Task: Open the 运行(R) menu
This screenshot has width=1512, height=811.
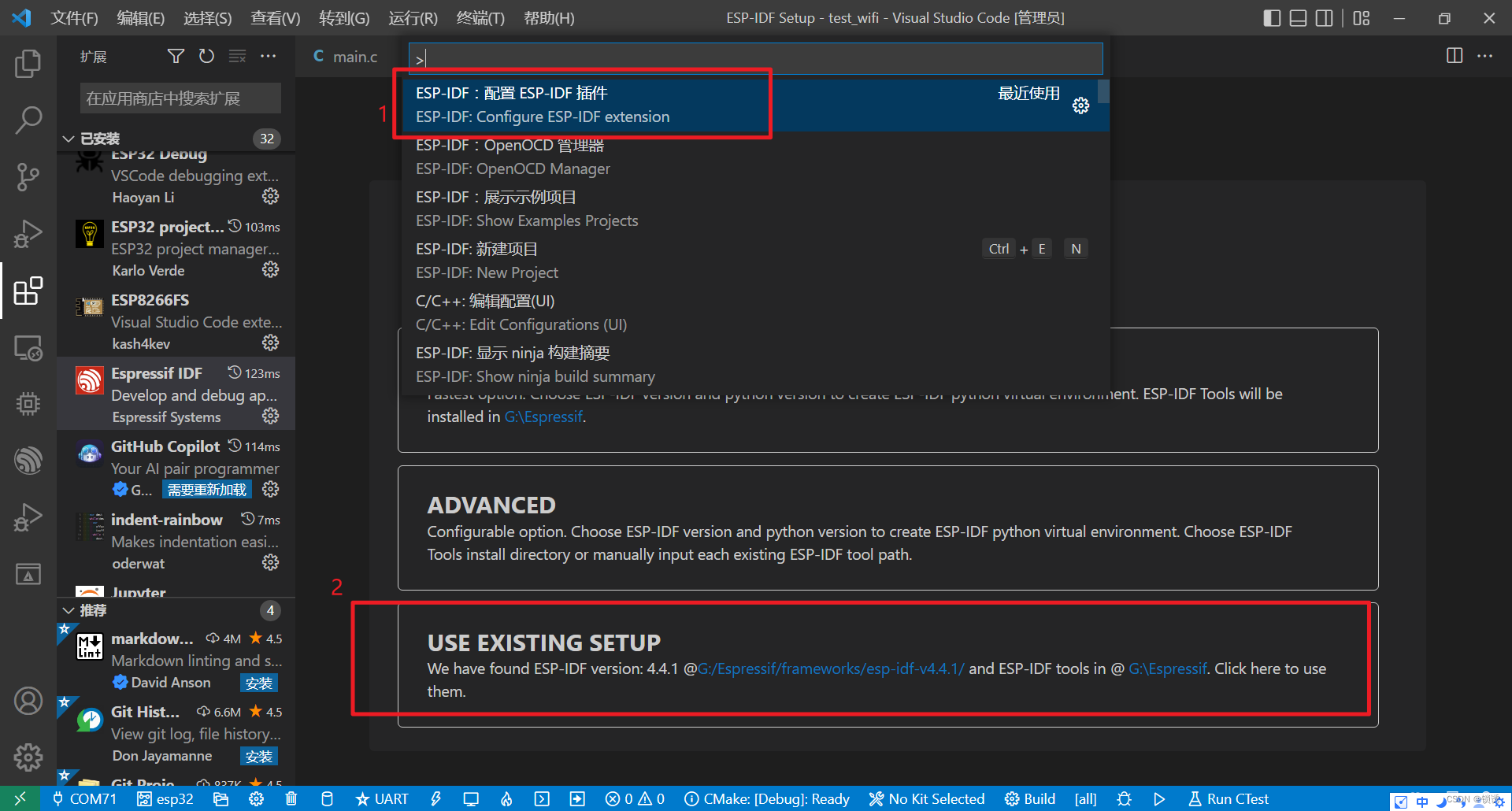Action: (x=413, y=17)
